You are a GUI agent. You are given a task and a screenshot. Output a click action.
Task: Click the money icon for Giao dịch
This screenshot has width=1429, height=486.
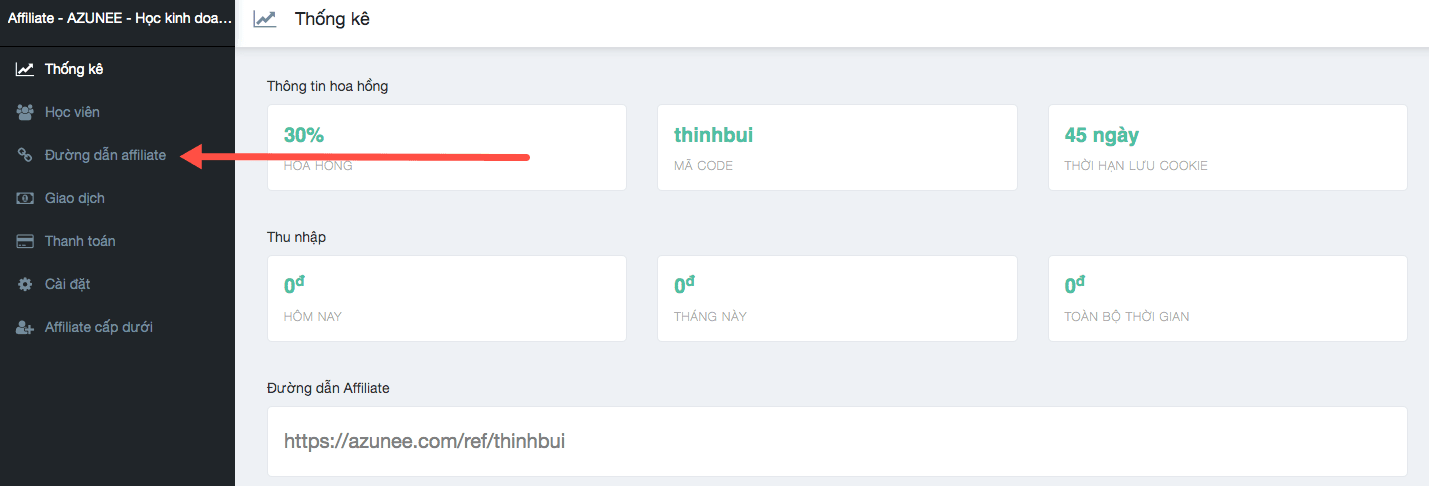(x=25, y=198)
